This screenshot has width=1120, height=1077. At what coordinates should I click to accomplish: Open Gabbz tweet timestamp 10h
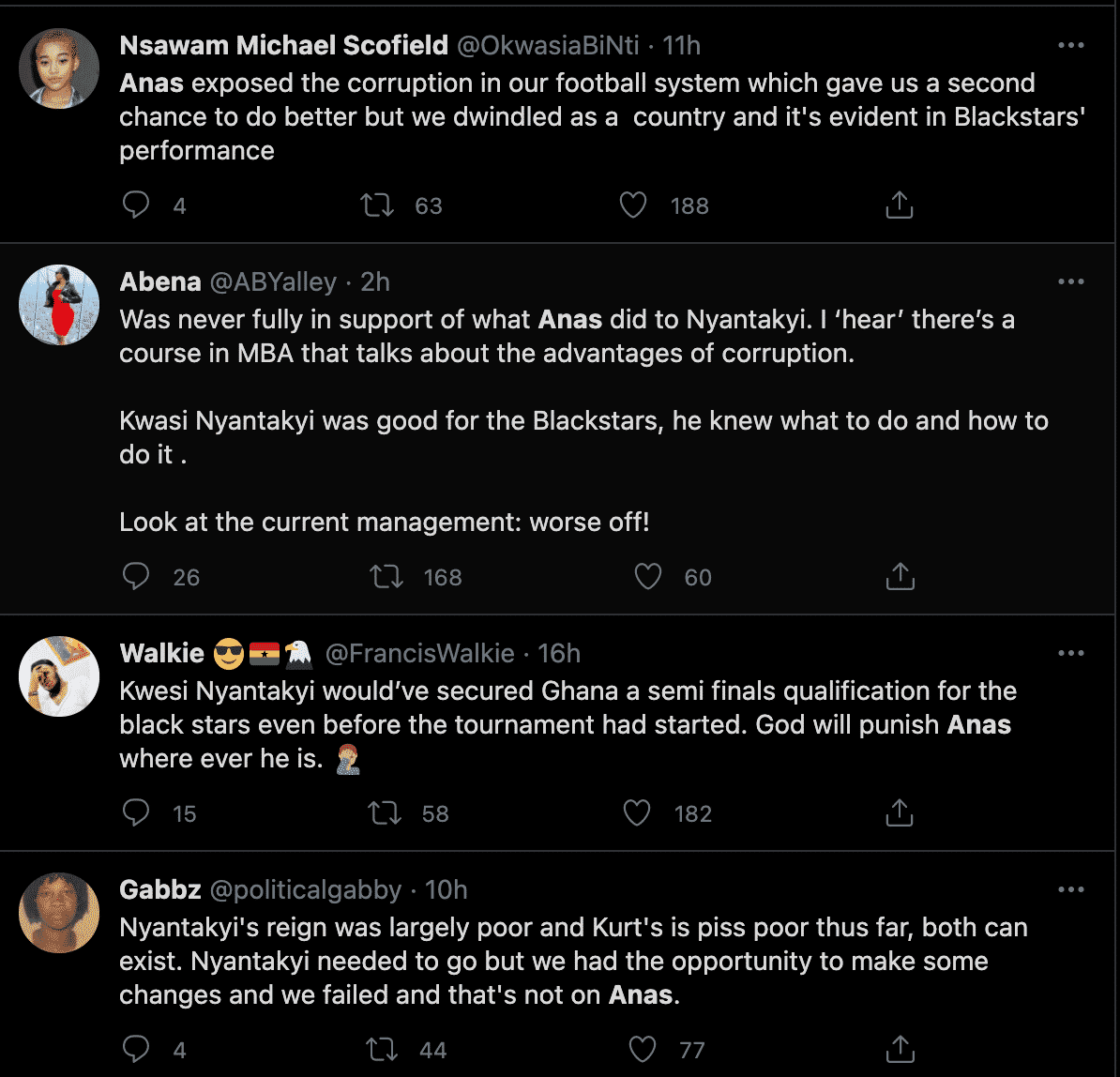point(446,889)
